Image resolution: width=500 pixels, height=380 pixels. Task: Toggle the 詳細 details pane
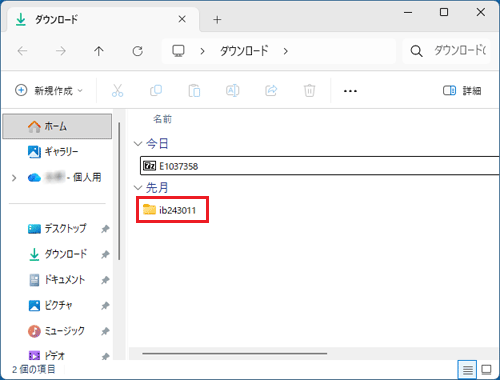pos(462,91)
